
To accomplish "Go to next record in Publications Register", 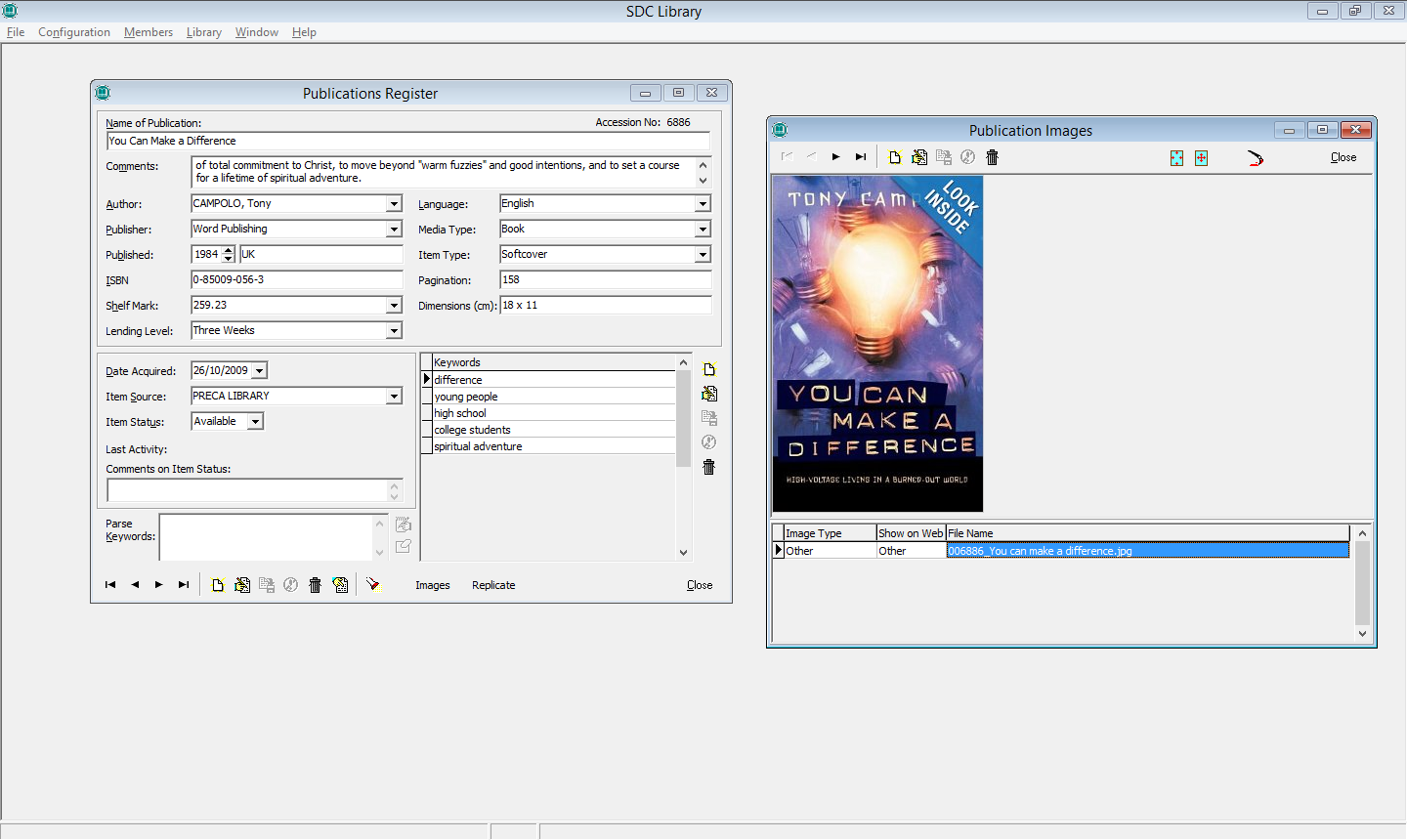I will (x=159, y=585).
